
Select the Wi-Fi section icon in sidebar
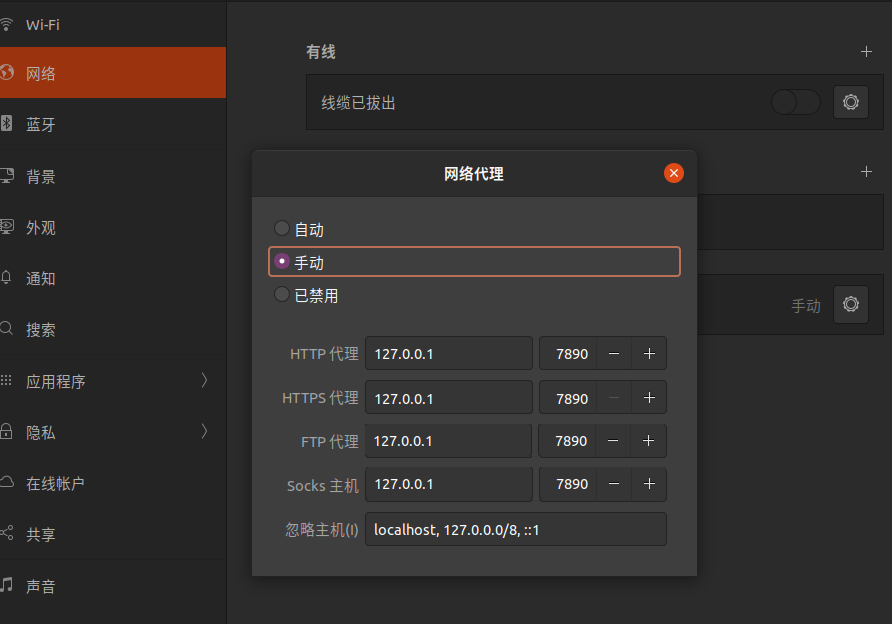click(14, 24)
